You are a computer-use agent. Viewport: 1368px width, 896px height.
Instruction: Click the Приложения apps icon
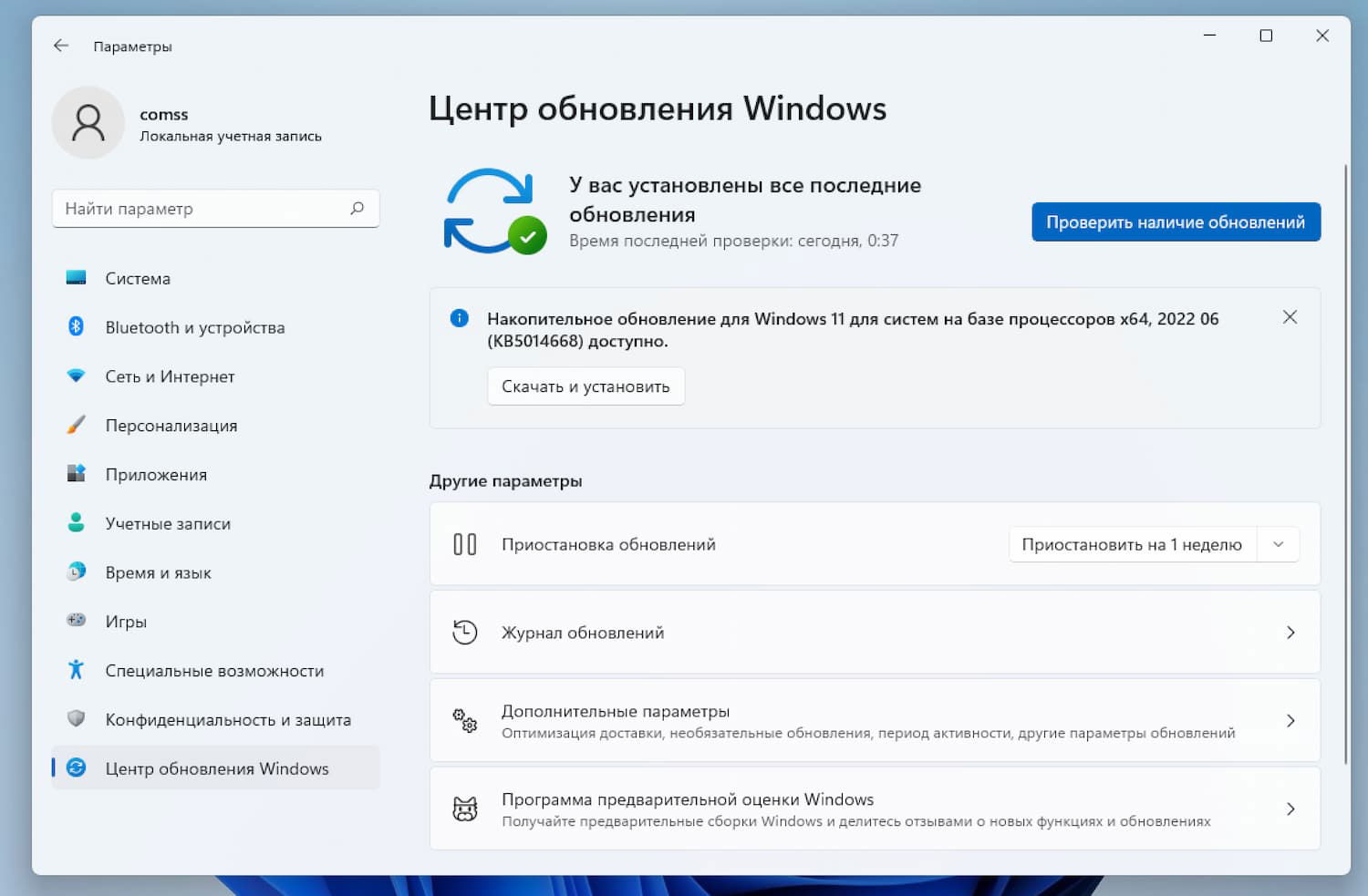point(77,474)
